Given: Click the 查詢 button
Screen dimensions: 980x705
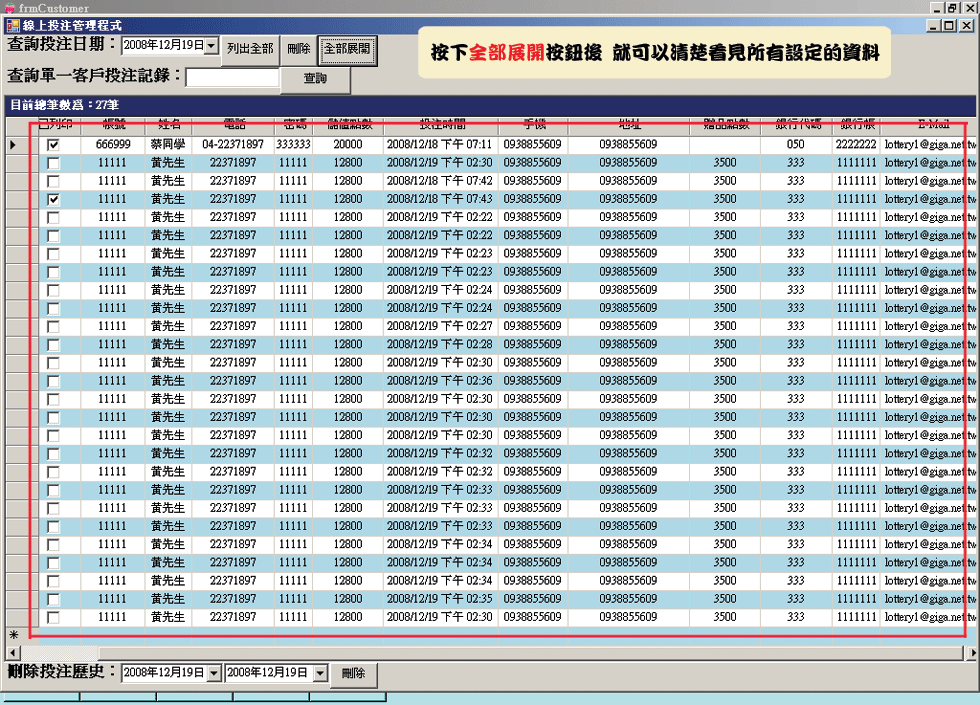Looking at the screenshot, I should [x=314, y=78].
